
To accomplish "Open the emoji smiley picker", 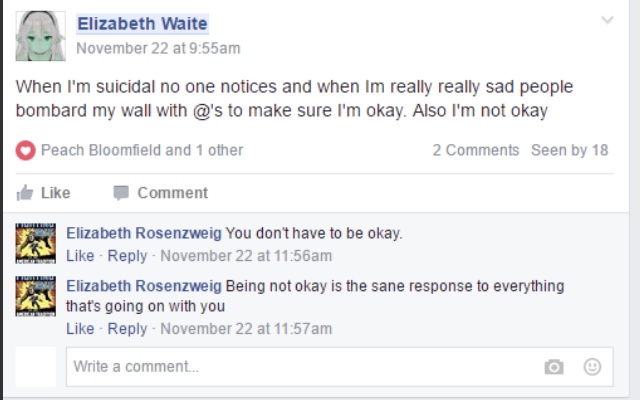I will pos(592,367).
